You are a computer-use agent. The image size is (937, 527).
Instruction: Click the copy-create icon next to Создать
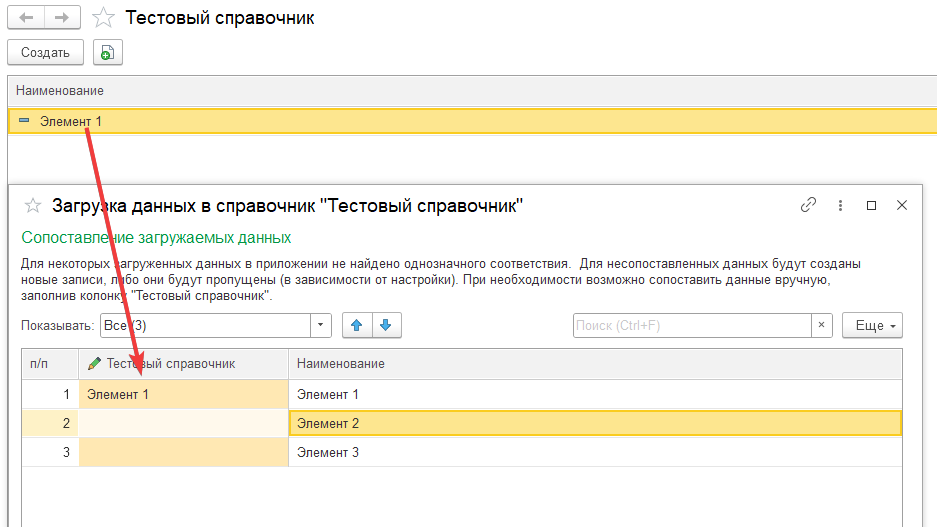click(x=107, y=53)
